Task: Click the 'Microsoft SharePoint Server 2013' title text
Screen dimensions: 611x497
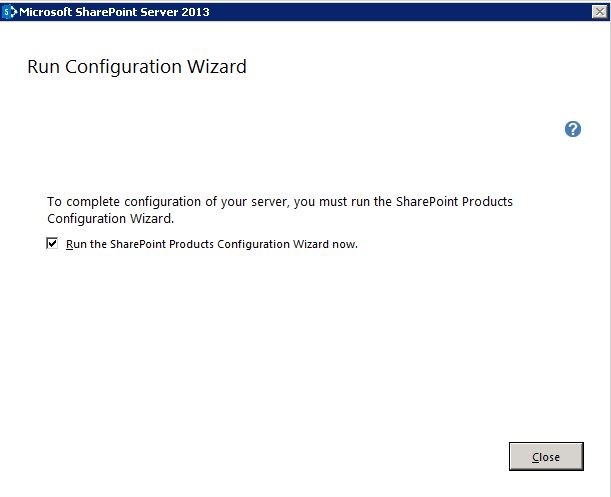Action: (114, 12)
